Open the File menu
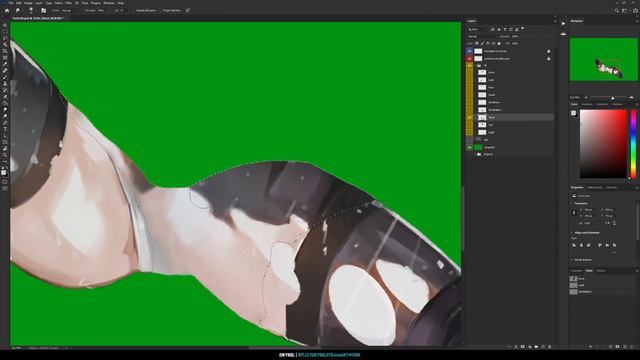This screenshot has height=360, width=640. click(11, 3)
